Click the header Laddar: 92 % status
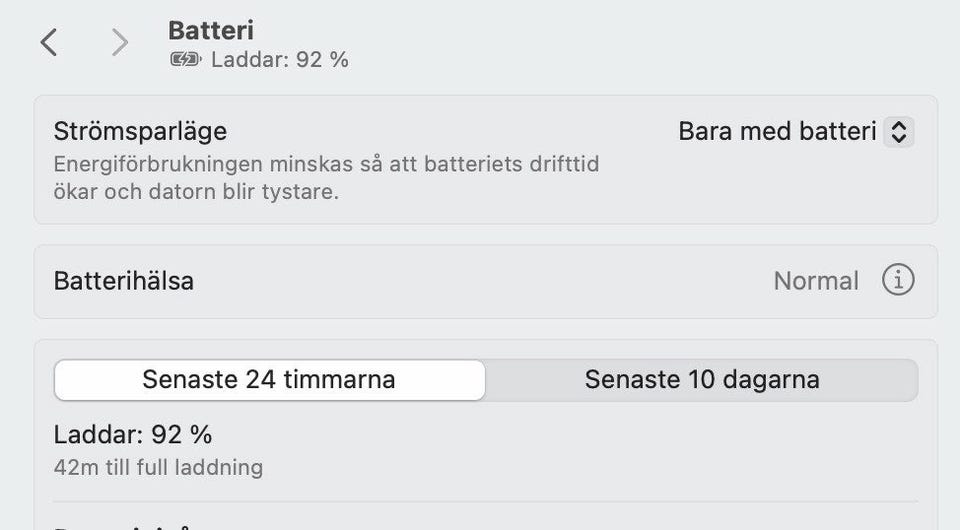This screenshot has height=530, width=960. click(280, 60)
